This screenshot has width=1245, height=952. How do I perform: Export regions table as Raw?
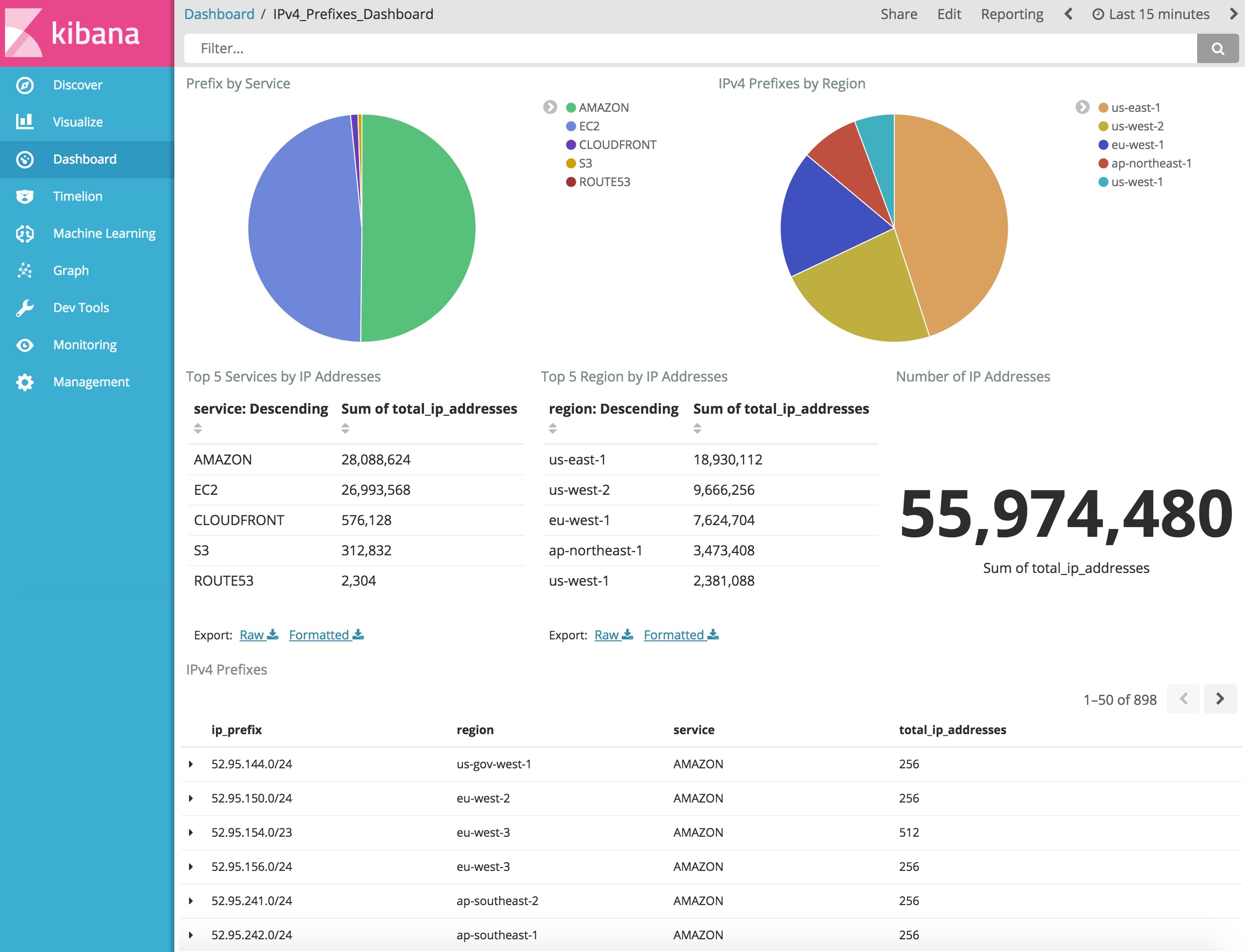[613, 635]
